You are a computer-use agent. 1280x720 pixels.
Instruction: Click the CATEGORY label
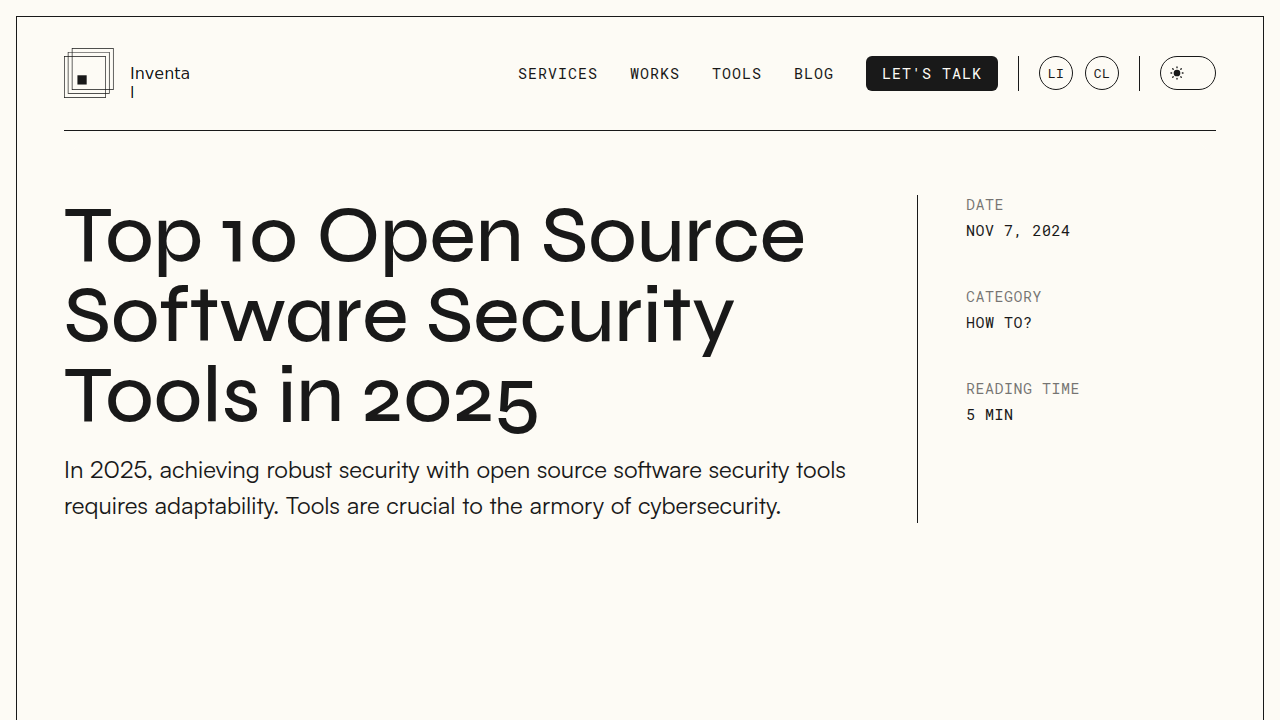(1004, 297)
